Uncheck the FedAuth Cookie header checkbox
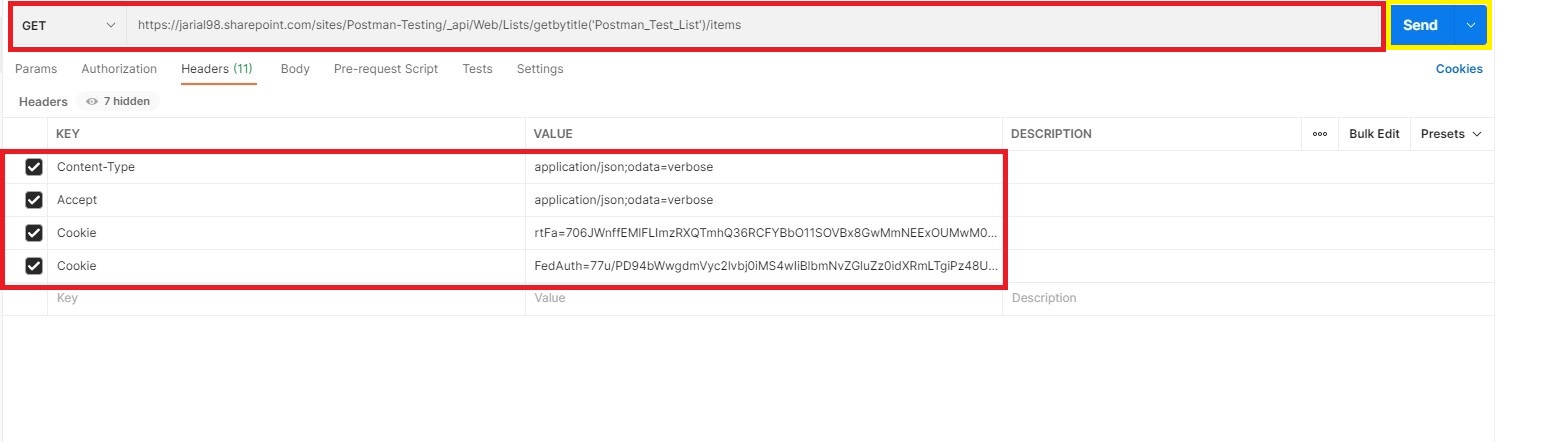Viewport: 1543px width, 442px height. point(34,266)
